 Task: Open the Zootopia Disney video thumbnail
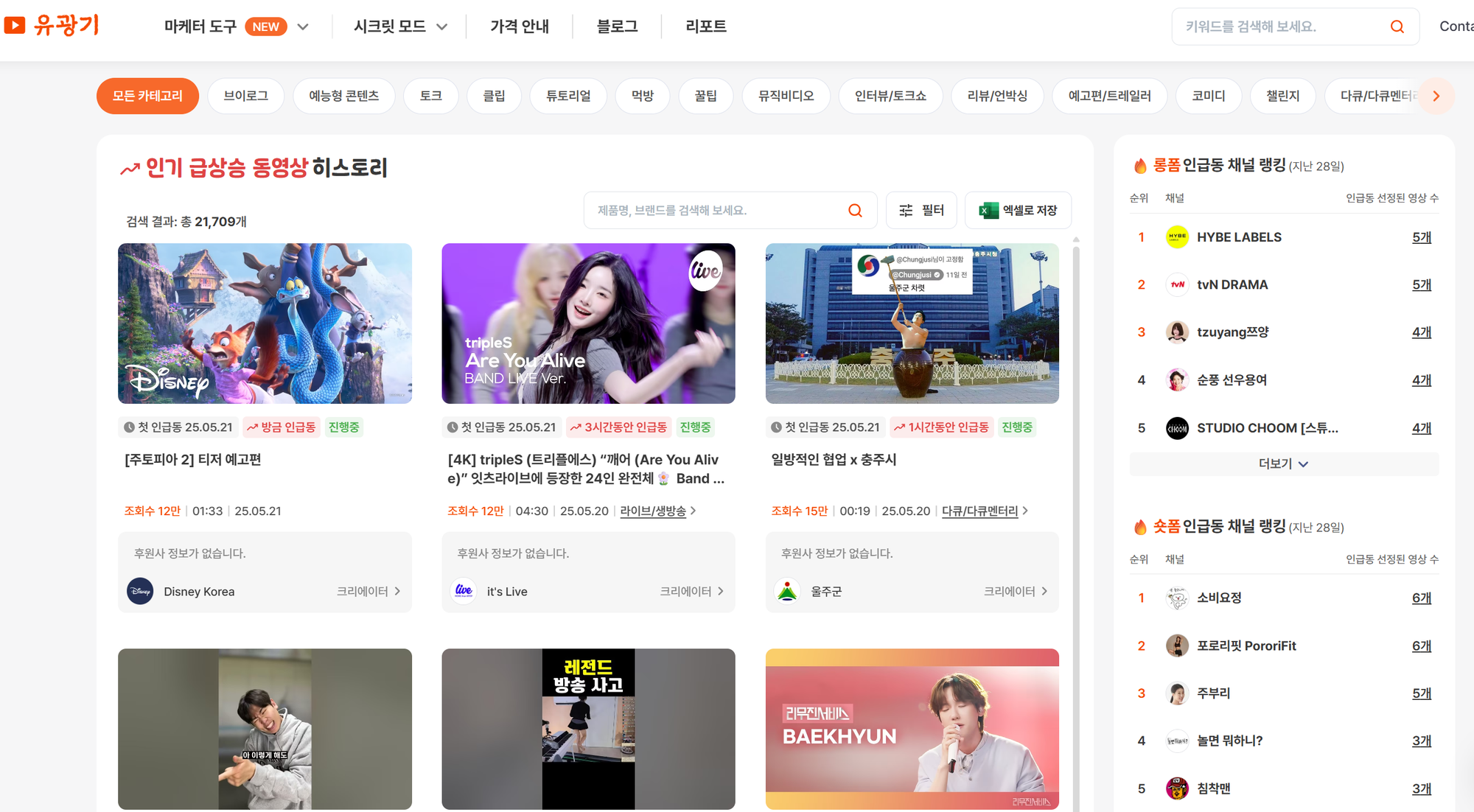coord(265,323)
